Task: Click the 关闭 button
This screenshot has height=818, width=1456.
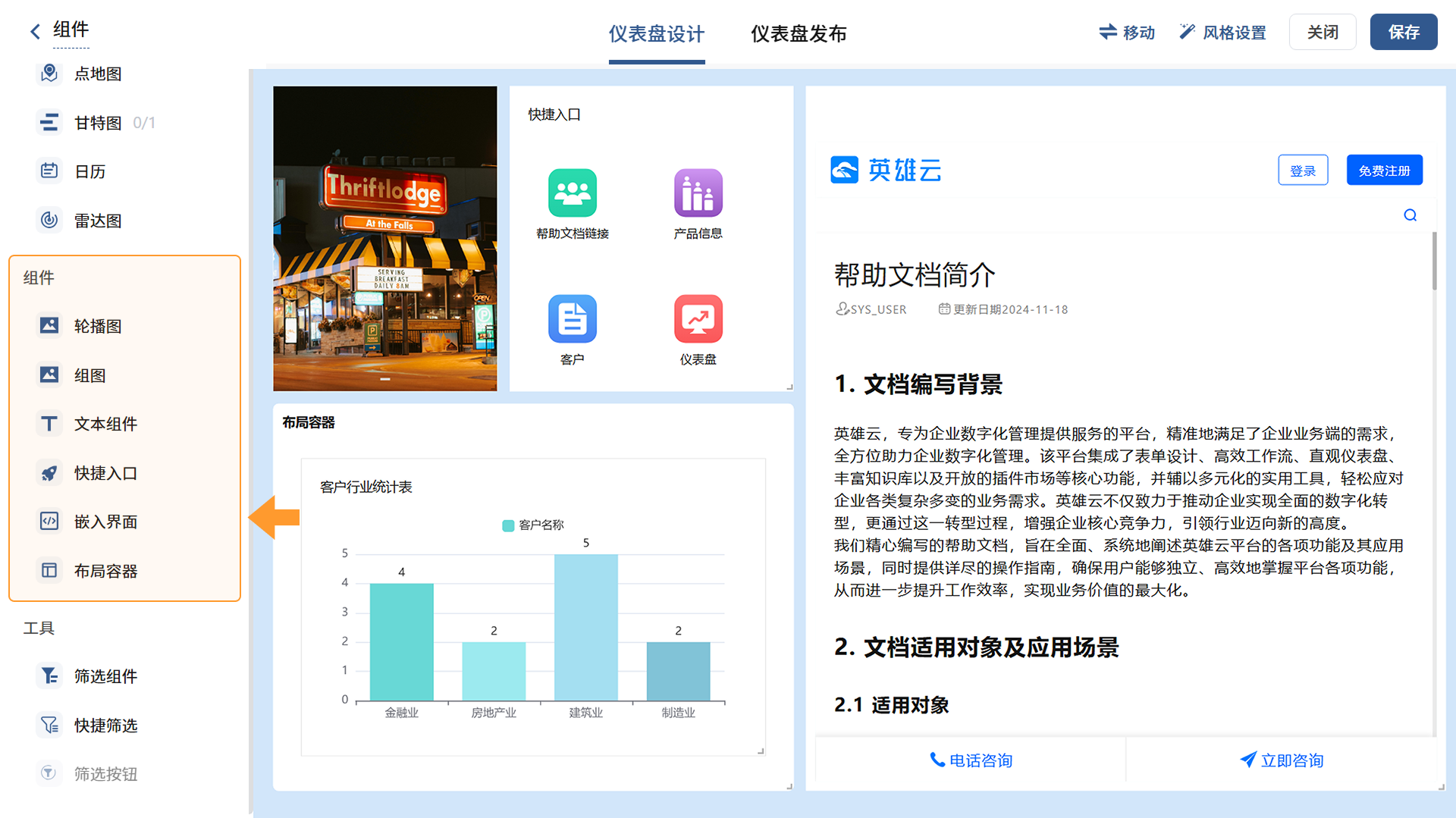Action: [1323, 32]
